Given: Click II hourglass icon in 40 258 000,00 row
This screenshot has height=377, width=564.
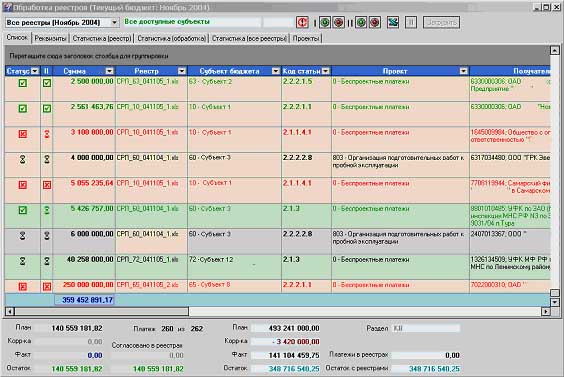Looking at the screenshot, I should (47, 261).
